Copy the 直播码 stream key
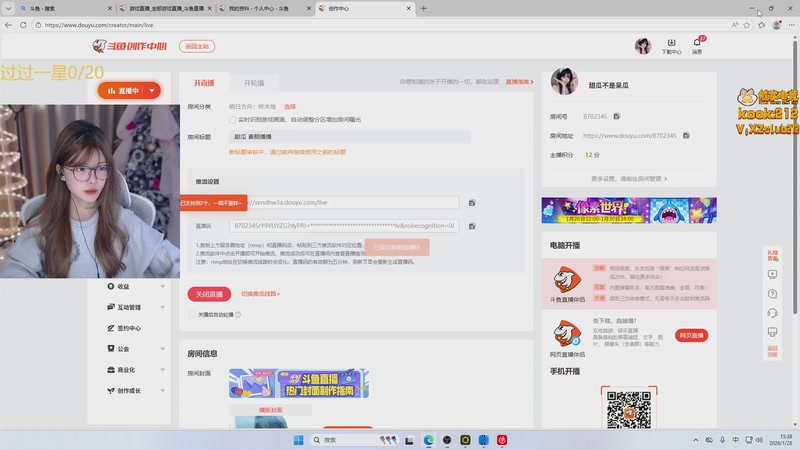 click(472, 226)
